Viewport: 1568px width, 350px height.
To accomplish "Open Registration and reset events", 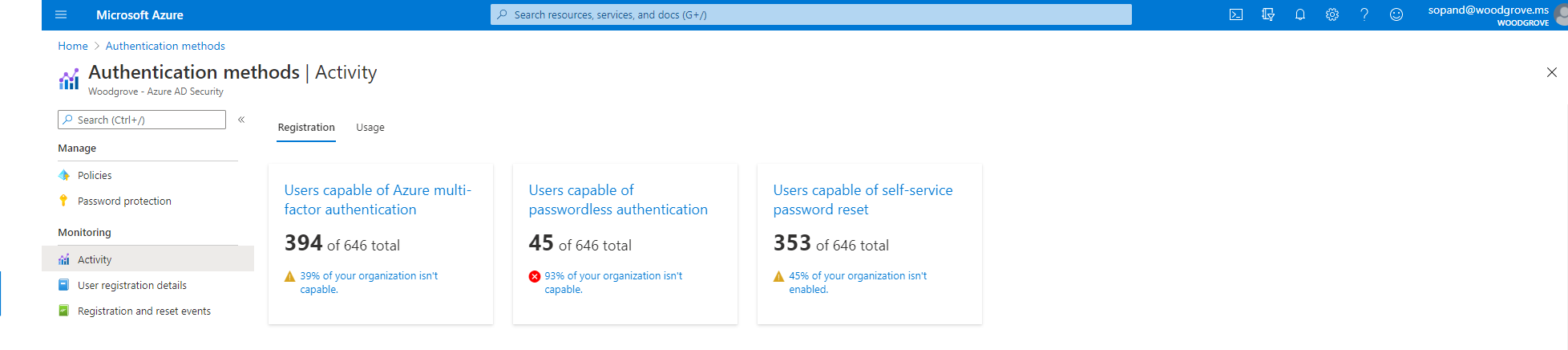I will click(144, 311).
